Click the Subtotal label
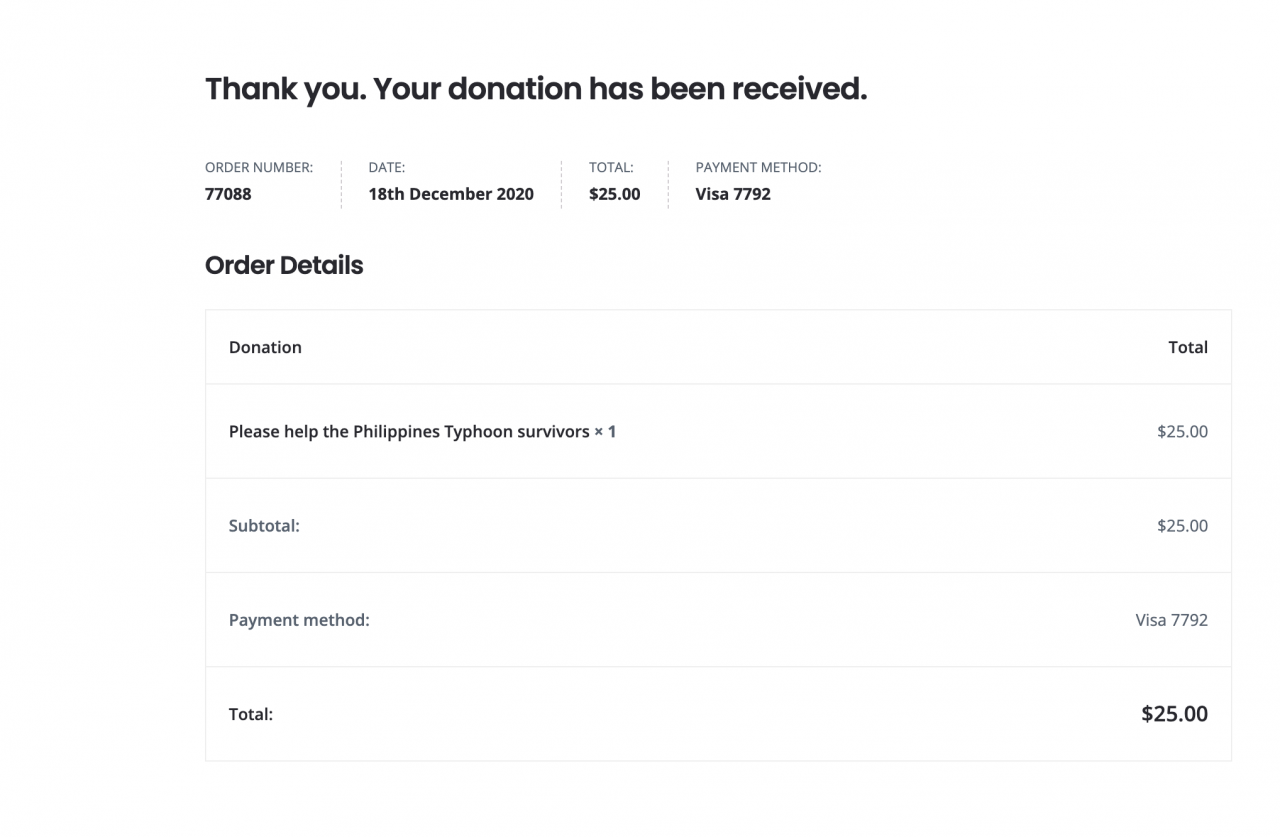This screenshot has height=837, width=1280. click(264, 526)
